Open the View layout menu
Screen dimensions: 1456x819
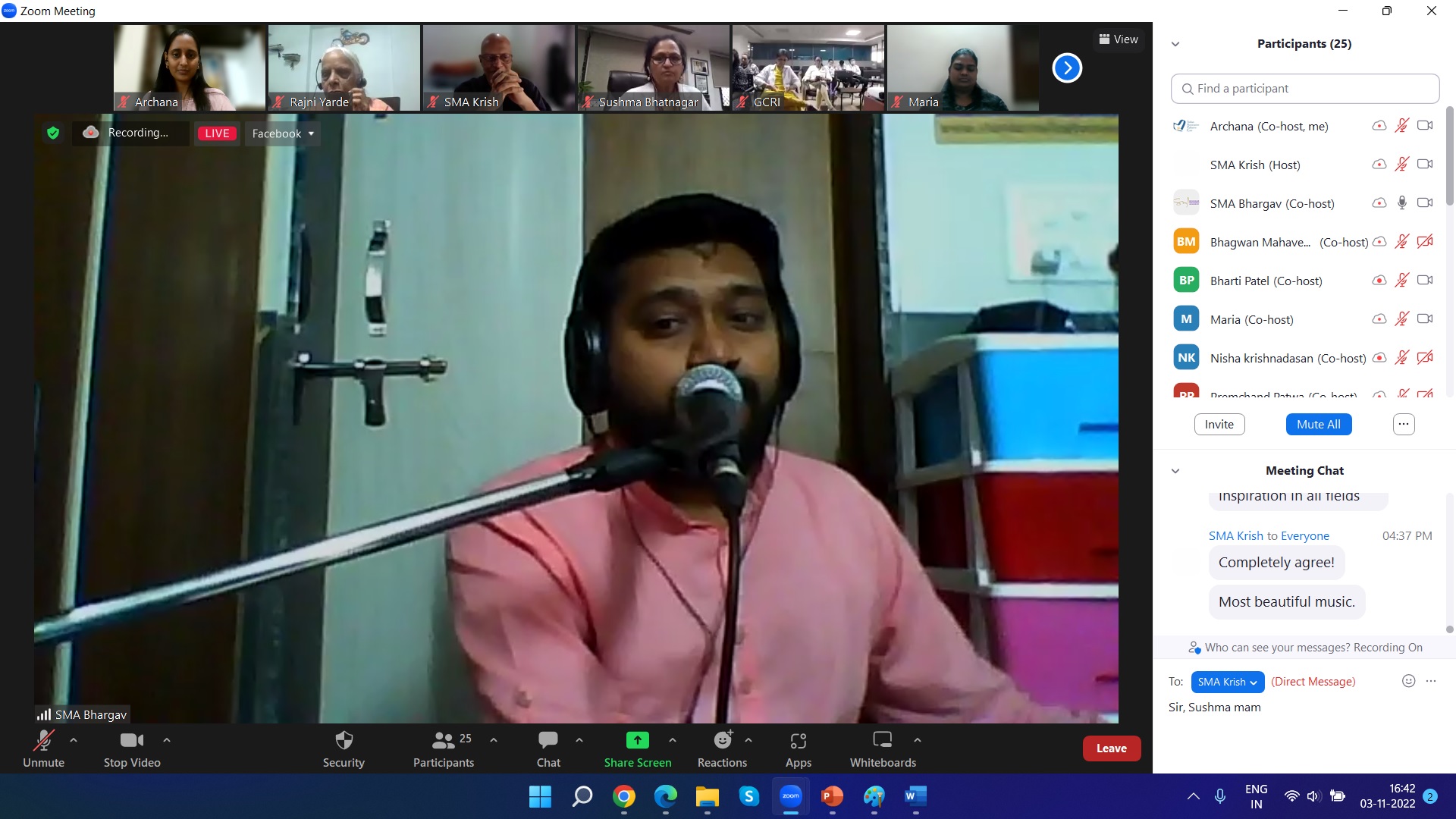[1119, 39]
